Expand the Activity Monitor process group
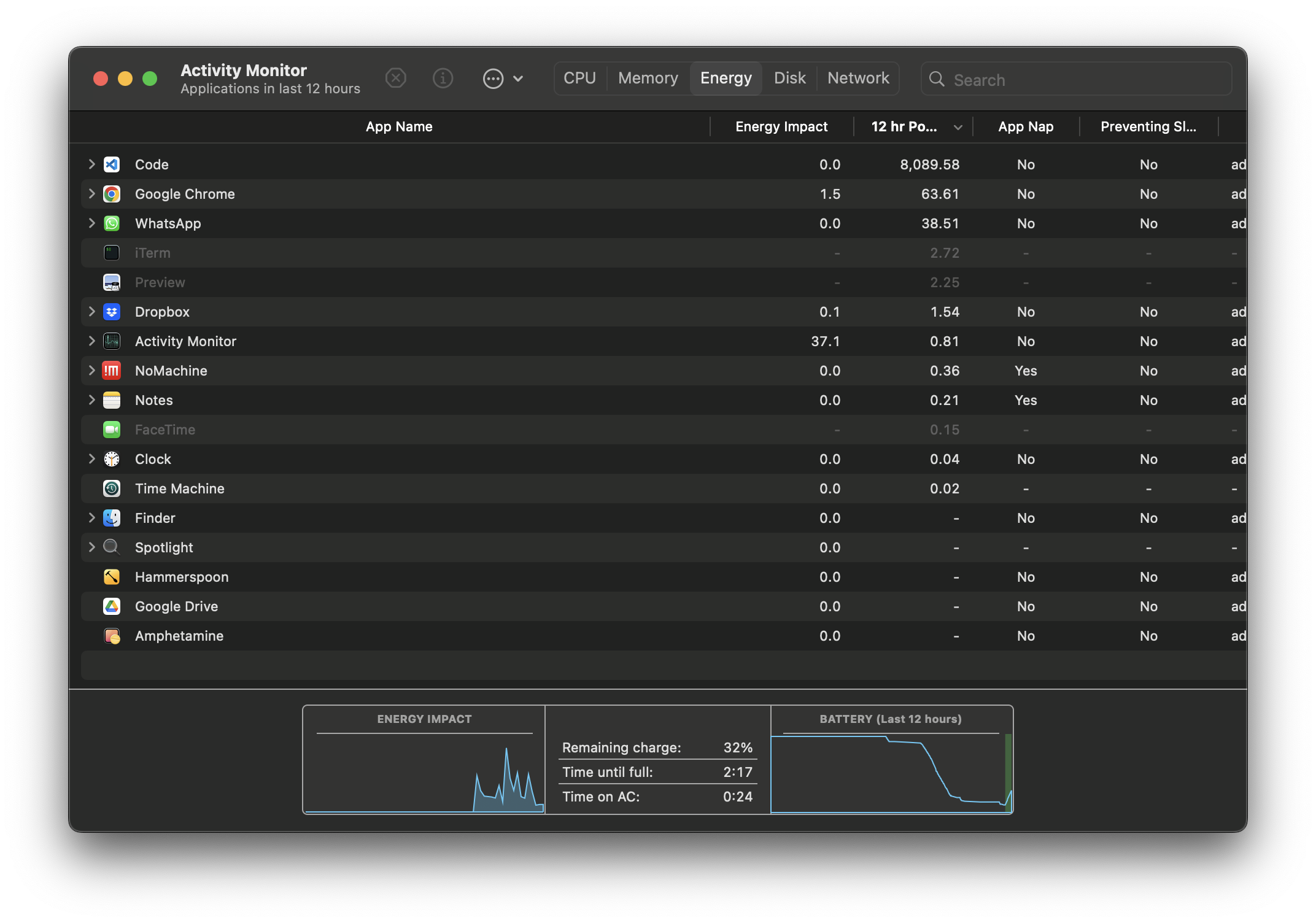This screenshot has height=923, width=1316. [91, 341]
